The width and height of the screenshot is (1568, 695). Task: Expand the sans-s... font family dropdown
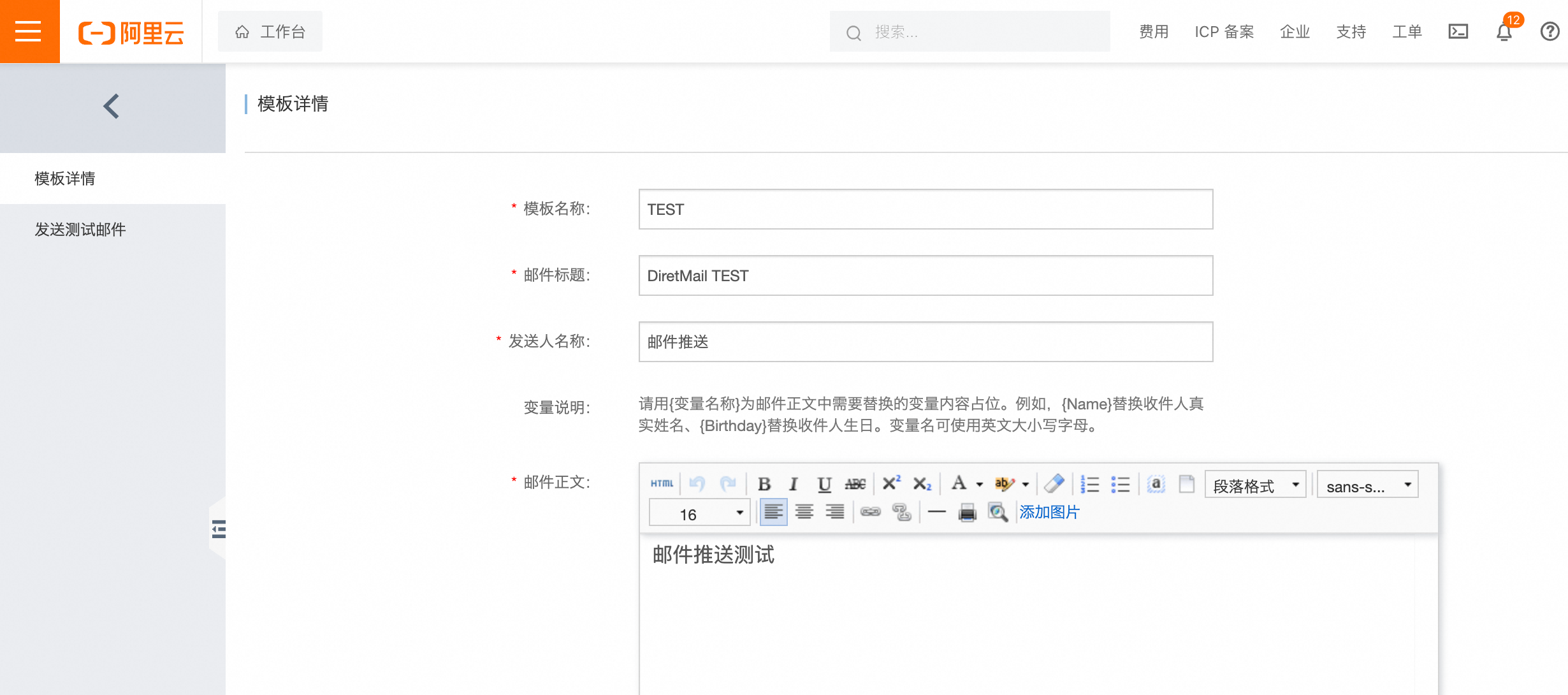(1367, 486)
